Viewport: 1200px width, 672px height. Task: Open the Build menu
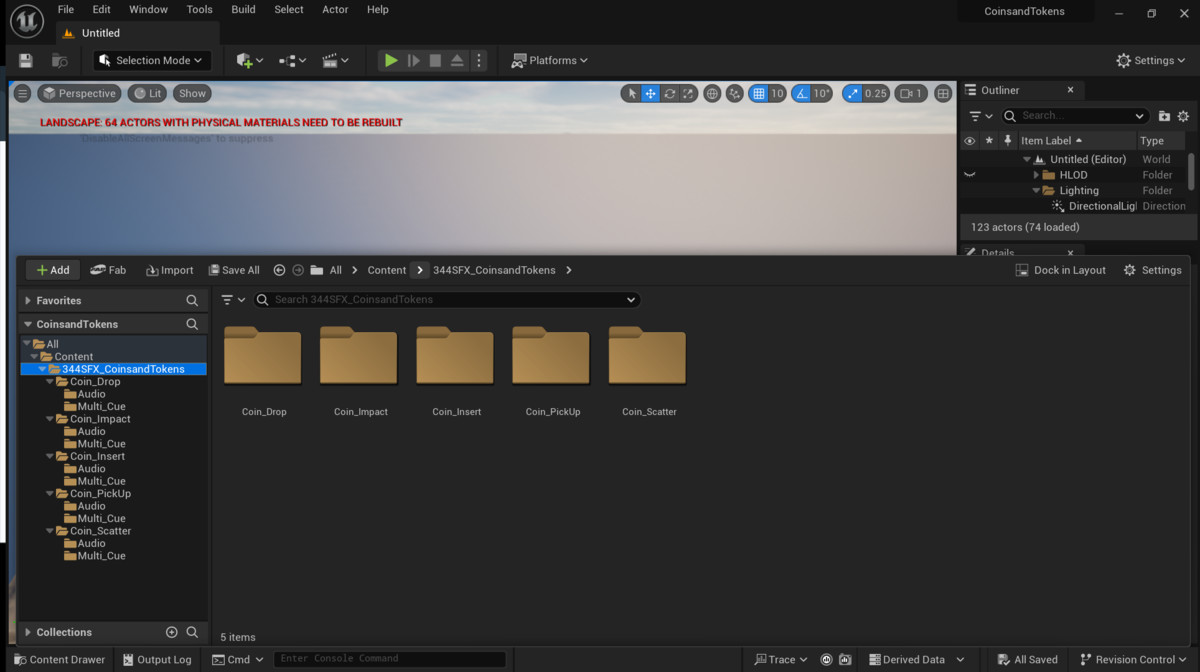click(244, 10)
